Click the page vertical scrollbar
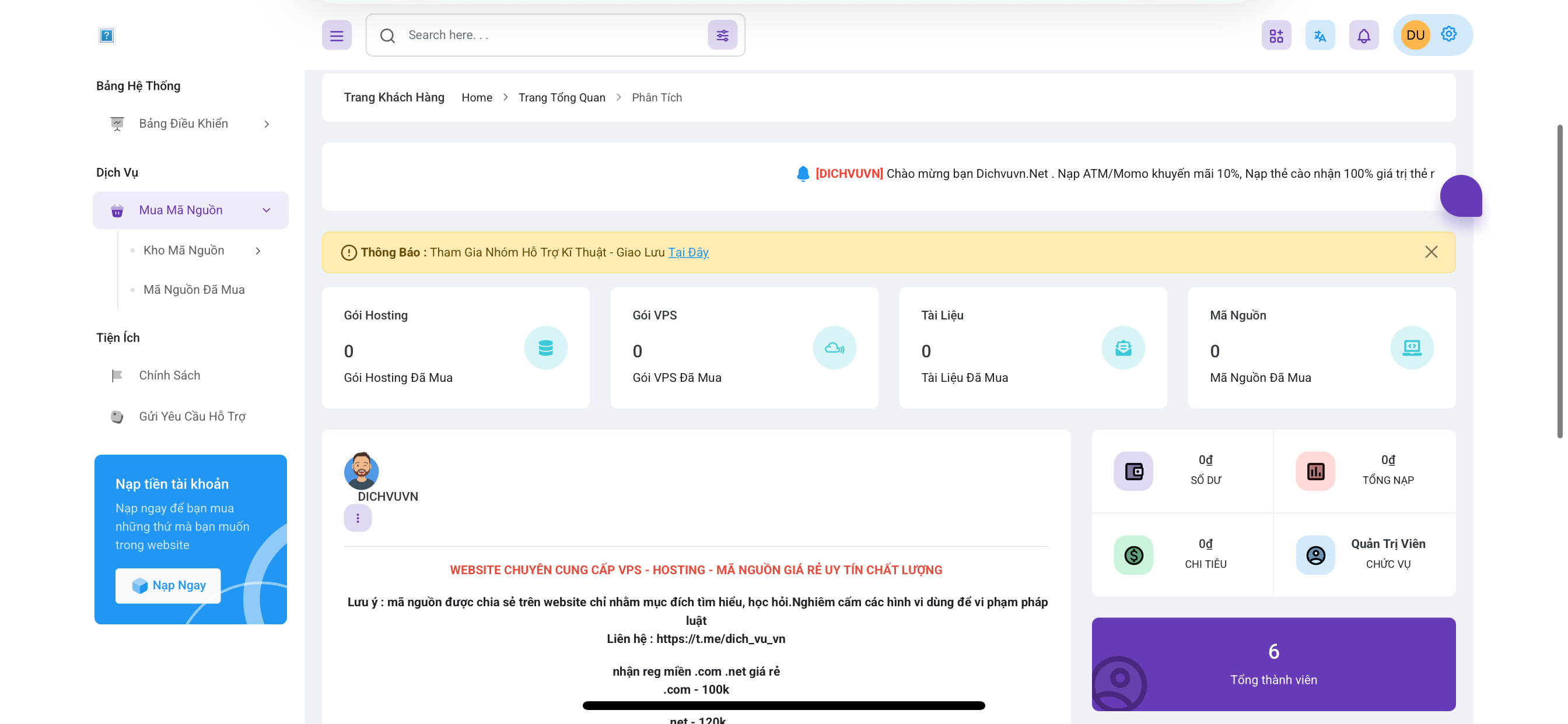The image size is (1568, 724). point(1560,280)
